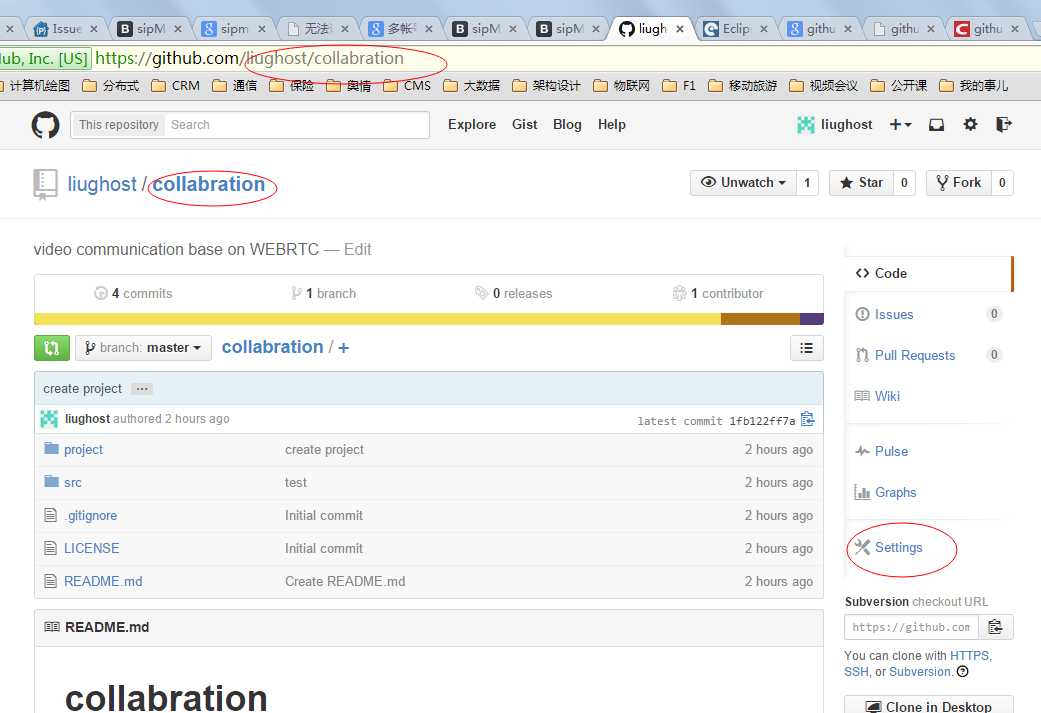Open the src folder

click(72, 483)
